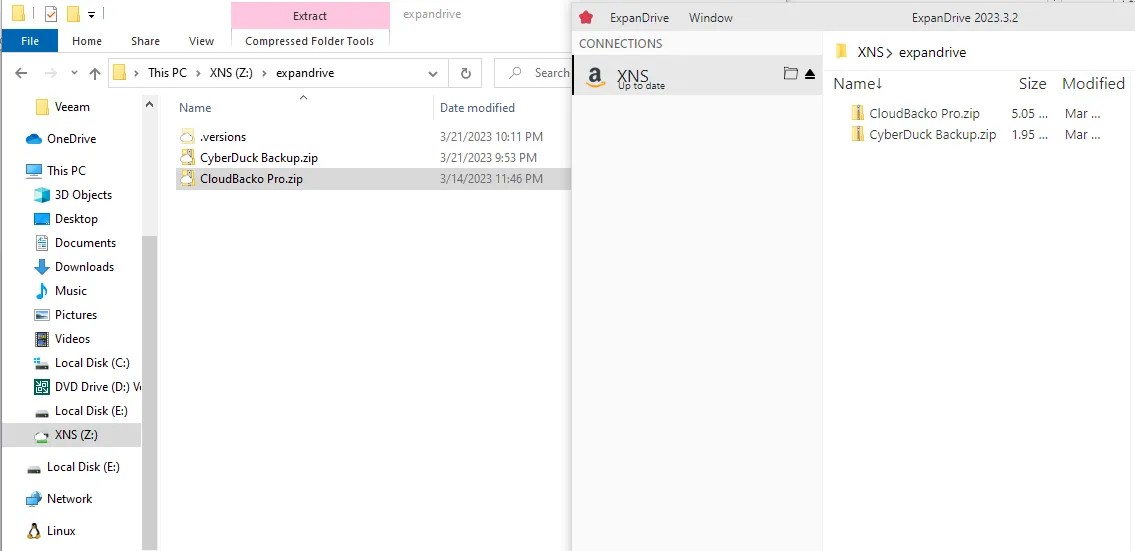Screen dimensions: 1135x551
Task: Click Local Disk (E:) below XNS (Z:)
Action: [72, 467]
